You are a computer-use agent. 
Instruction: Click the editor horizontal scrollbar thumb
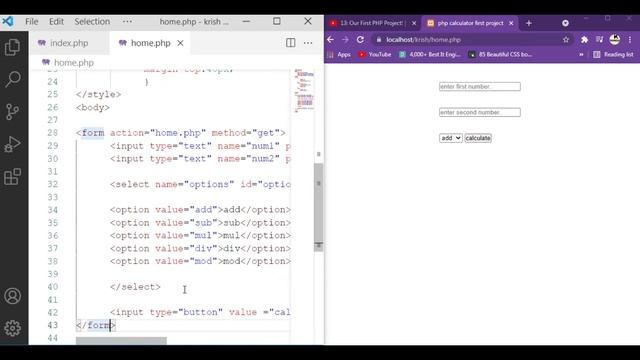121,340
